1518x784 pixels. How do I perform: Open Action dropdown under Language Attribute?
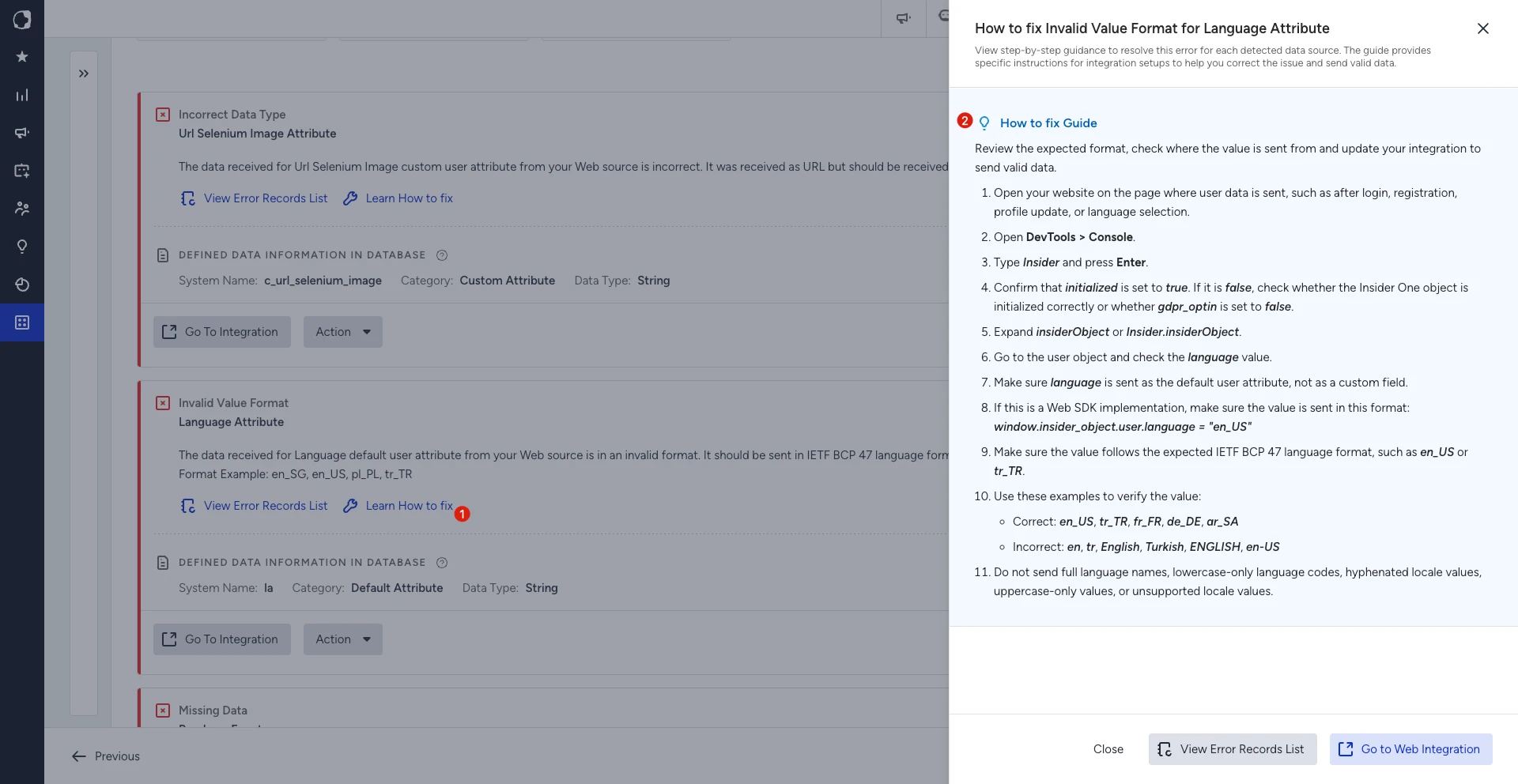(x=343, y=639)
